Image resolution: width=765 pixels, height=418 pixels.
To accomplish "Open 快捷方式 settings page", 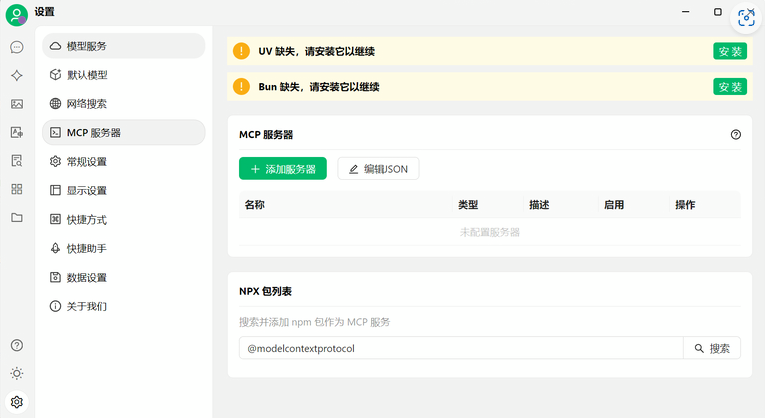I will [x=123, y=219].
